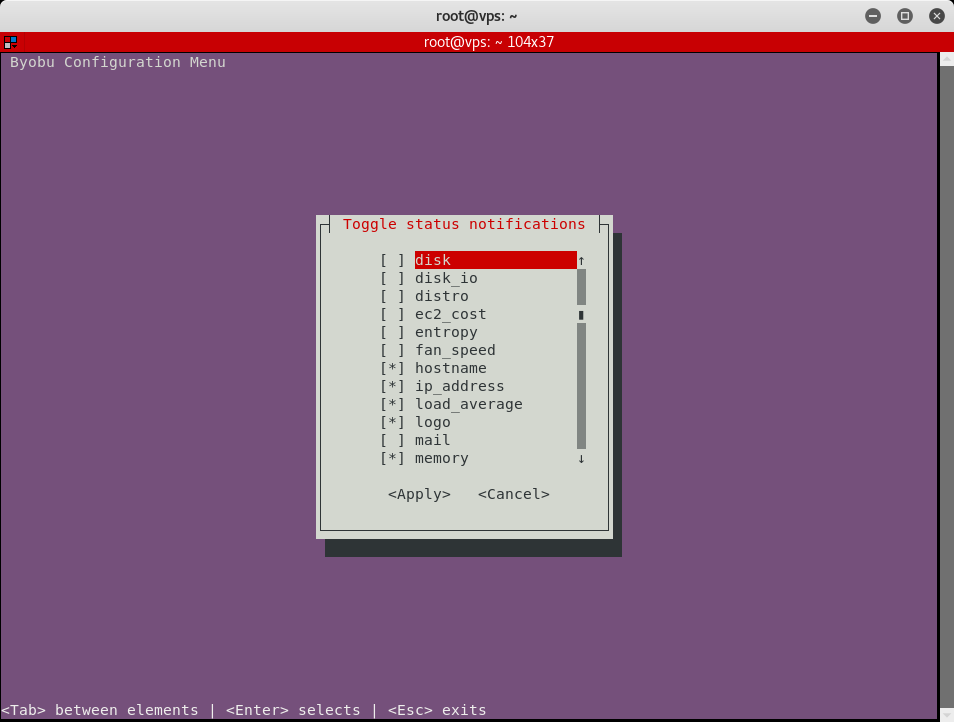The width and height of the screenshot is (954, 722).
Task: Click the Cancel button
Action: tap(514, 495)
